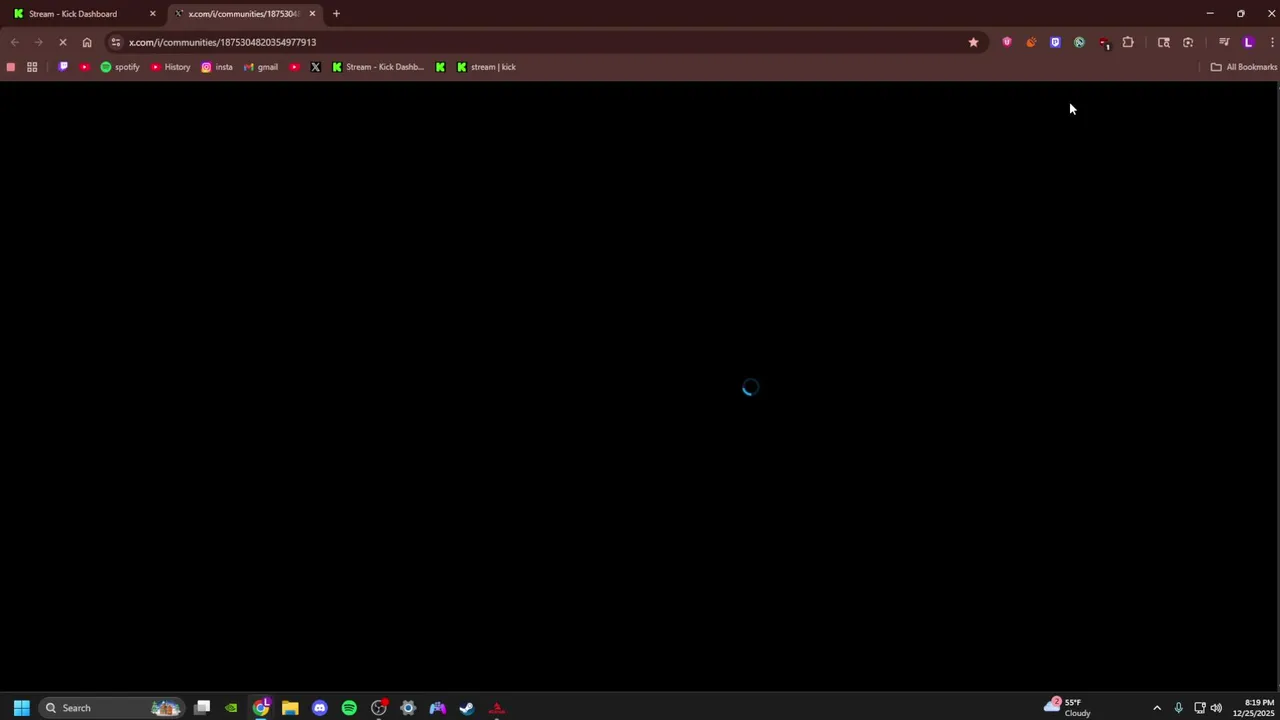Image resolution: width=1280 pixels, height=720 pixels.
Task: Close the x.com communities tab
Action: click(312, 14)
